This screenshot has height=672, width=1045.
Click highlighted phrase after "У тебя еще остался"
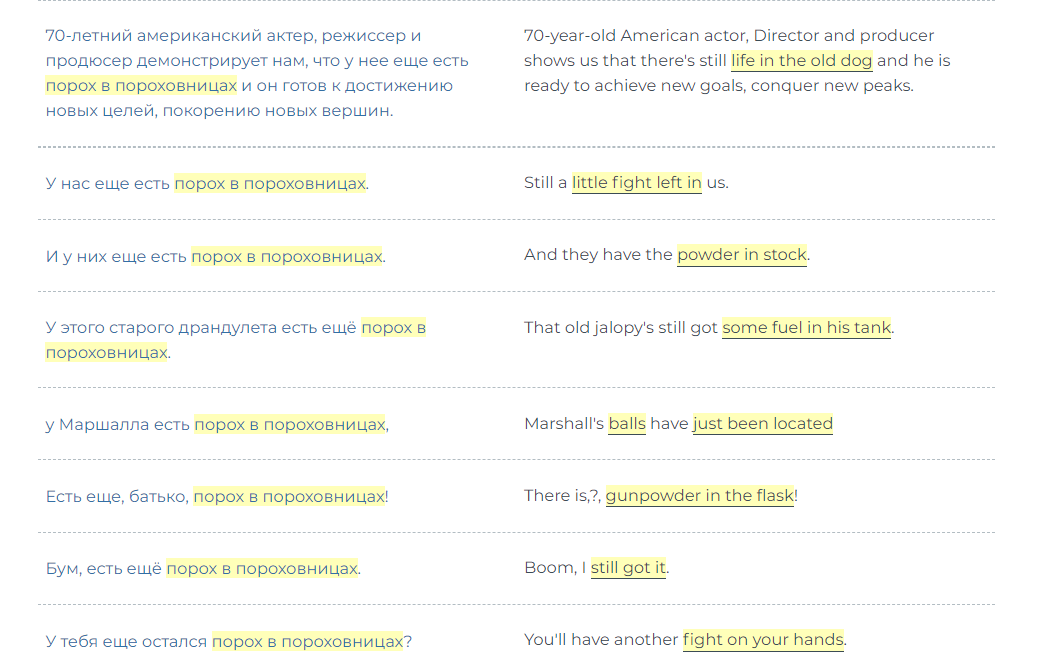click(307, 641)
